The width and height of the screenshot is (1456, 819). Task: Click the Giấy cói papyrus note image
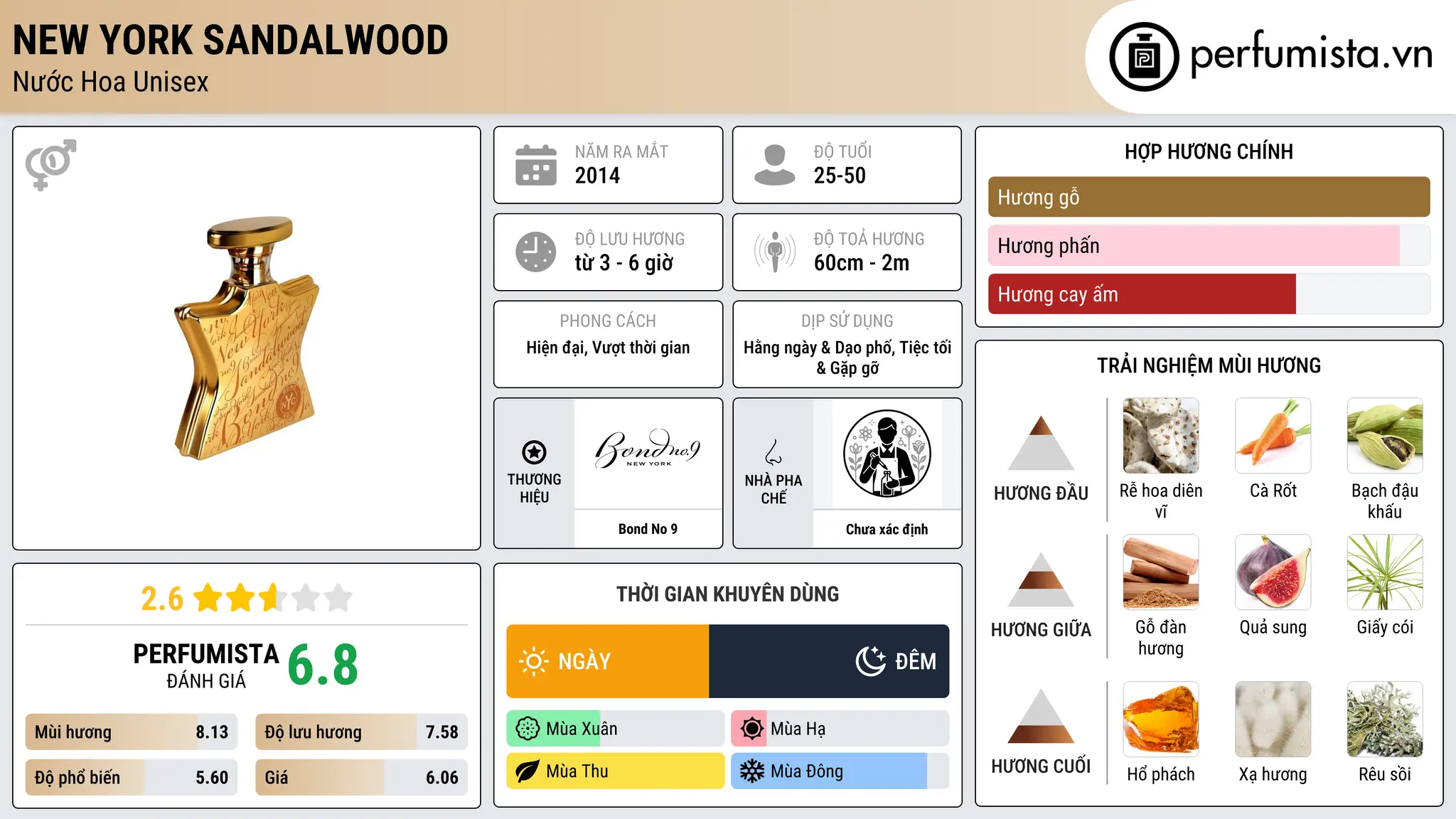tap(1385, 572)
